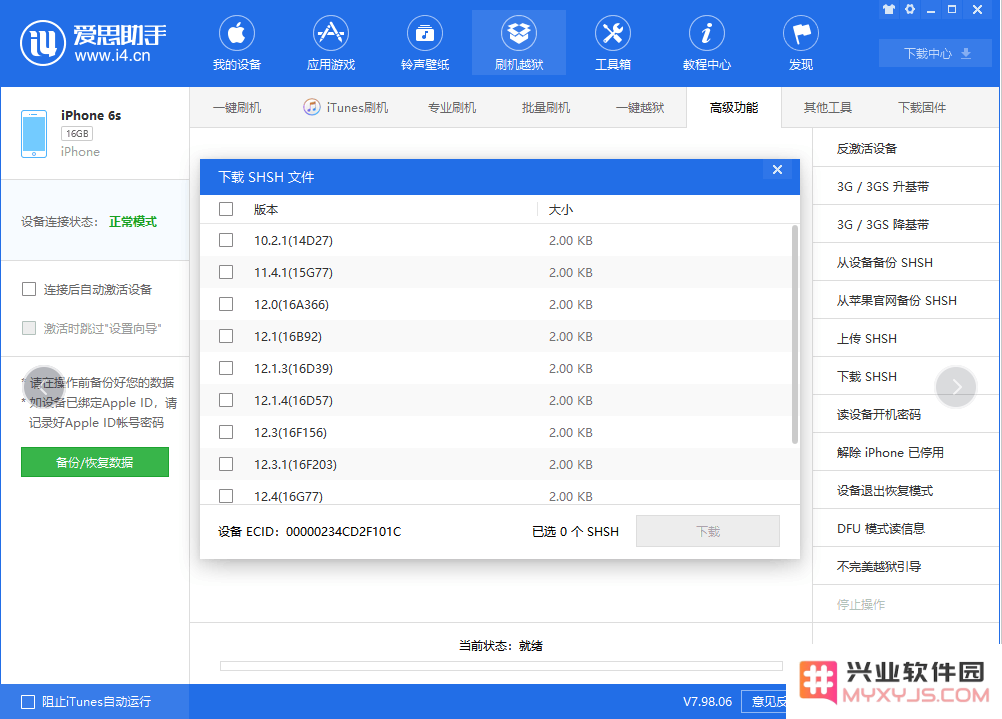The image size is (1002, 719).
Task: Click DFU 模式读信息 option
Action: coord(906,529)
